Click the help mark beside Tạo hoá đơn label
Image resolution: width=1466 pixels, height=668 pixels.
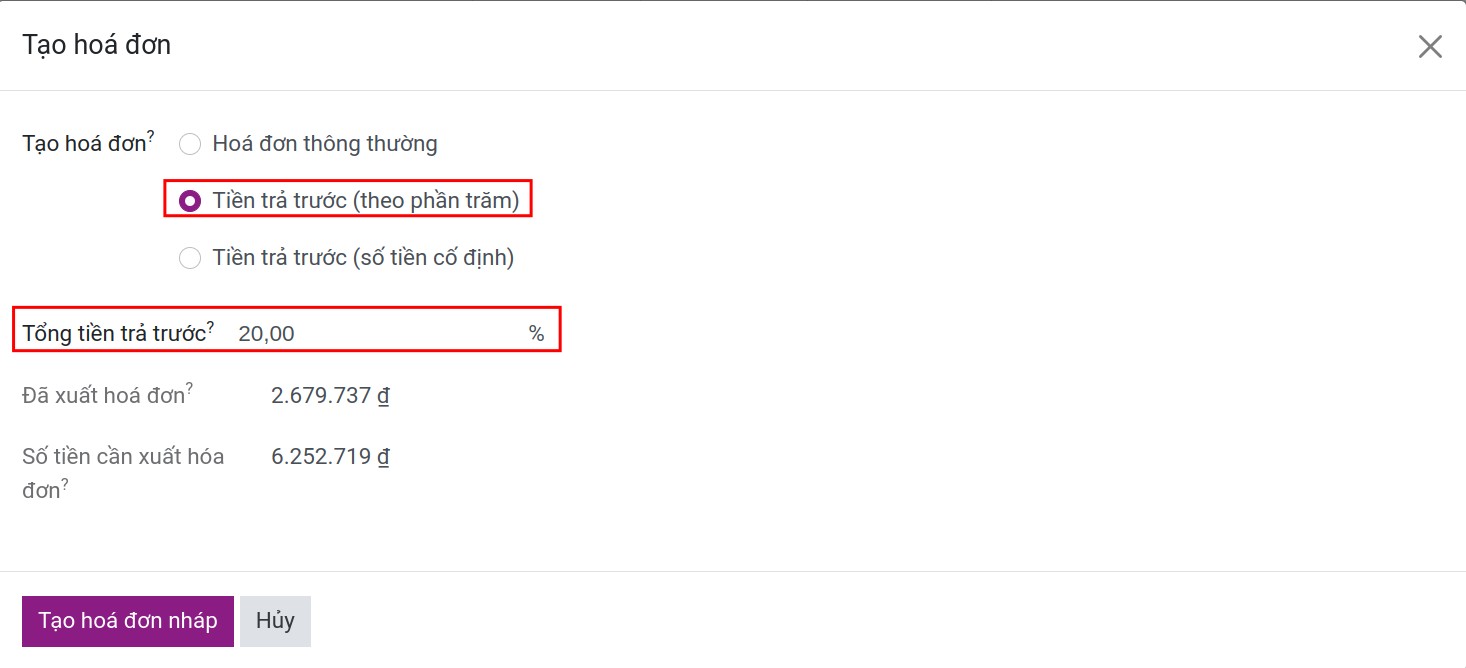[151, 135]
